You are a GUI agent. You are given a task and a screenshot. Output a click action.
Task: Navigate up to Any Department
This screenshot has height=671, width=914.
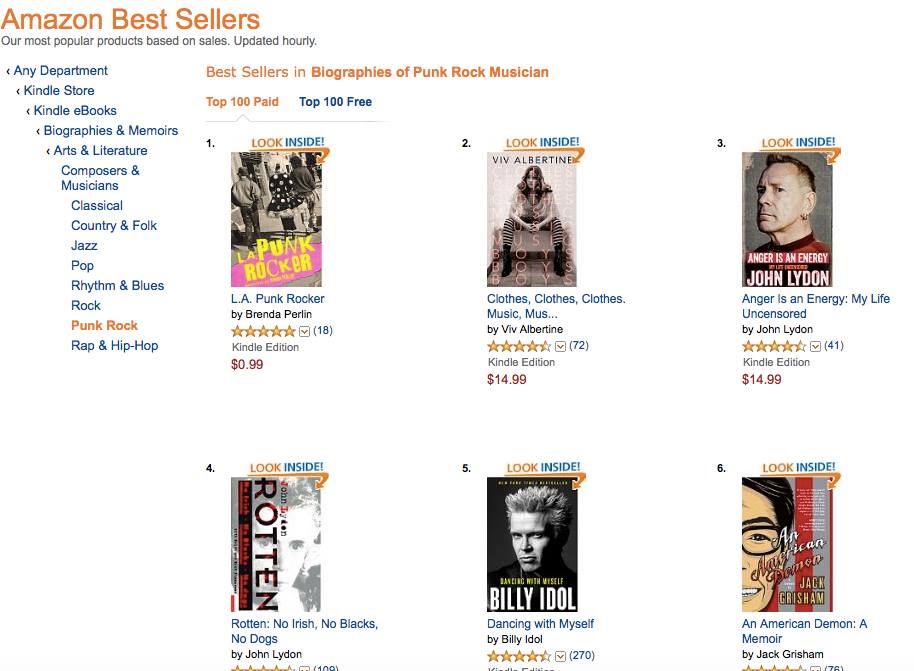[60, 70]
